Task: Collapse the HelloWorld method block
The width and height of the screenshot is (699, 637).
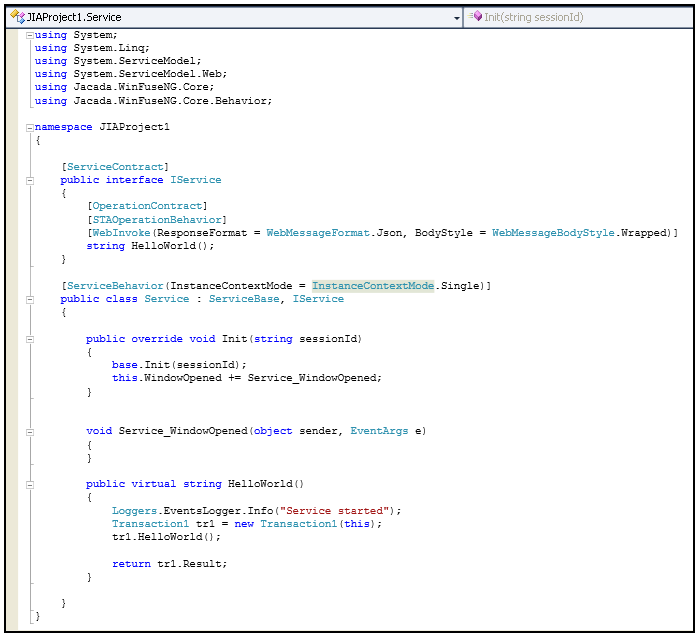Action: coord(30,485)
